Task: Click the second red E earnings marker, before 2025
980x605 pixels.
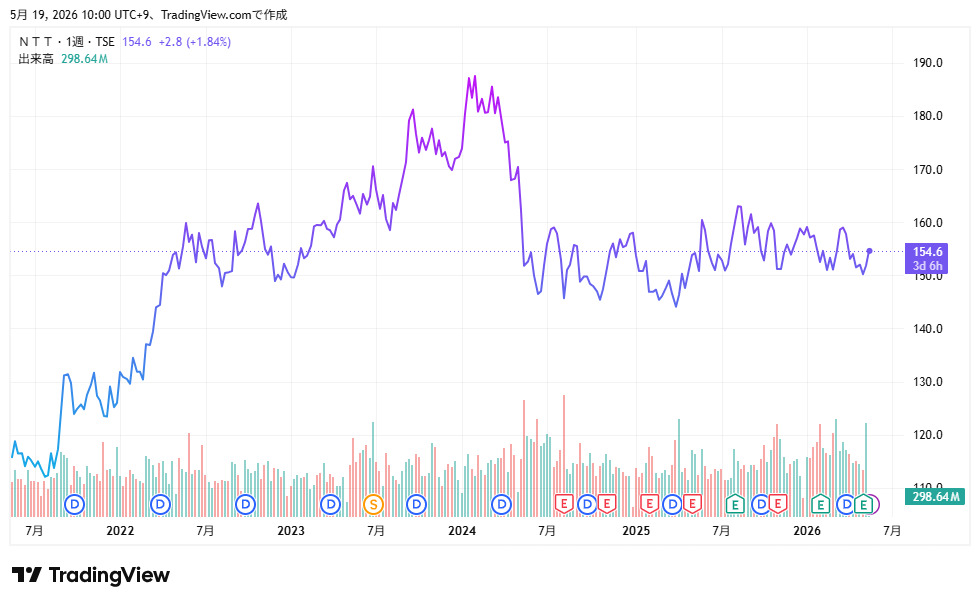Action: (x=606, y=504)
